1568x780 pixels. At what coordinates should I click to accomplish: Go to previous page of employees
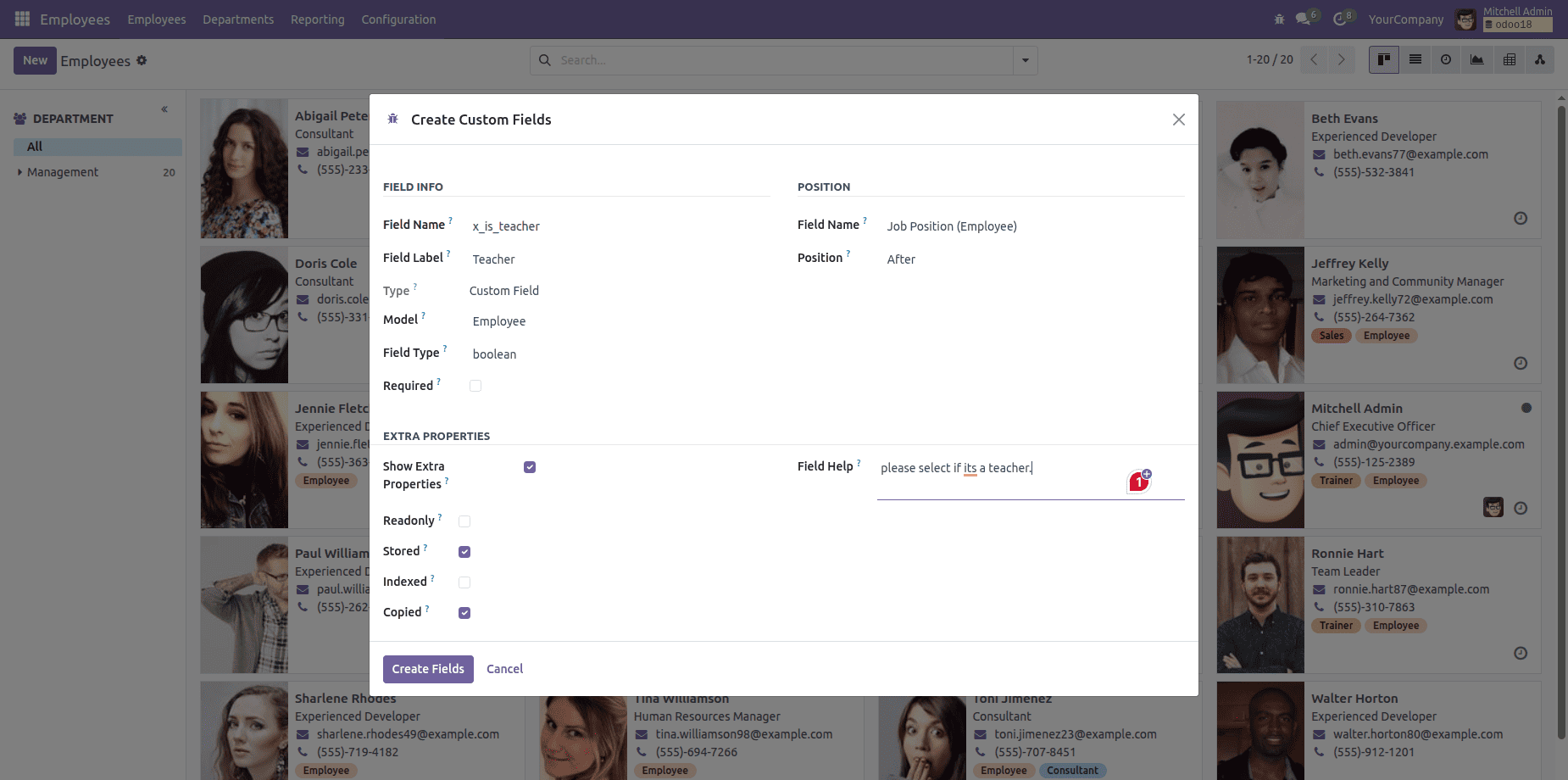[1314, 59]
